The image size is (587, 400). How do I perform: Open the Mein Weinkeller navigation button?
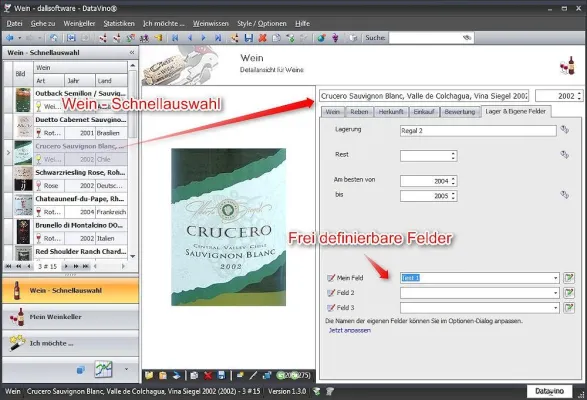(x=70, y=317)
